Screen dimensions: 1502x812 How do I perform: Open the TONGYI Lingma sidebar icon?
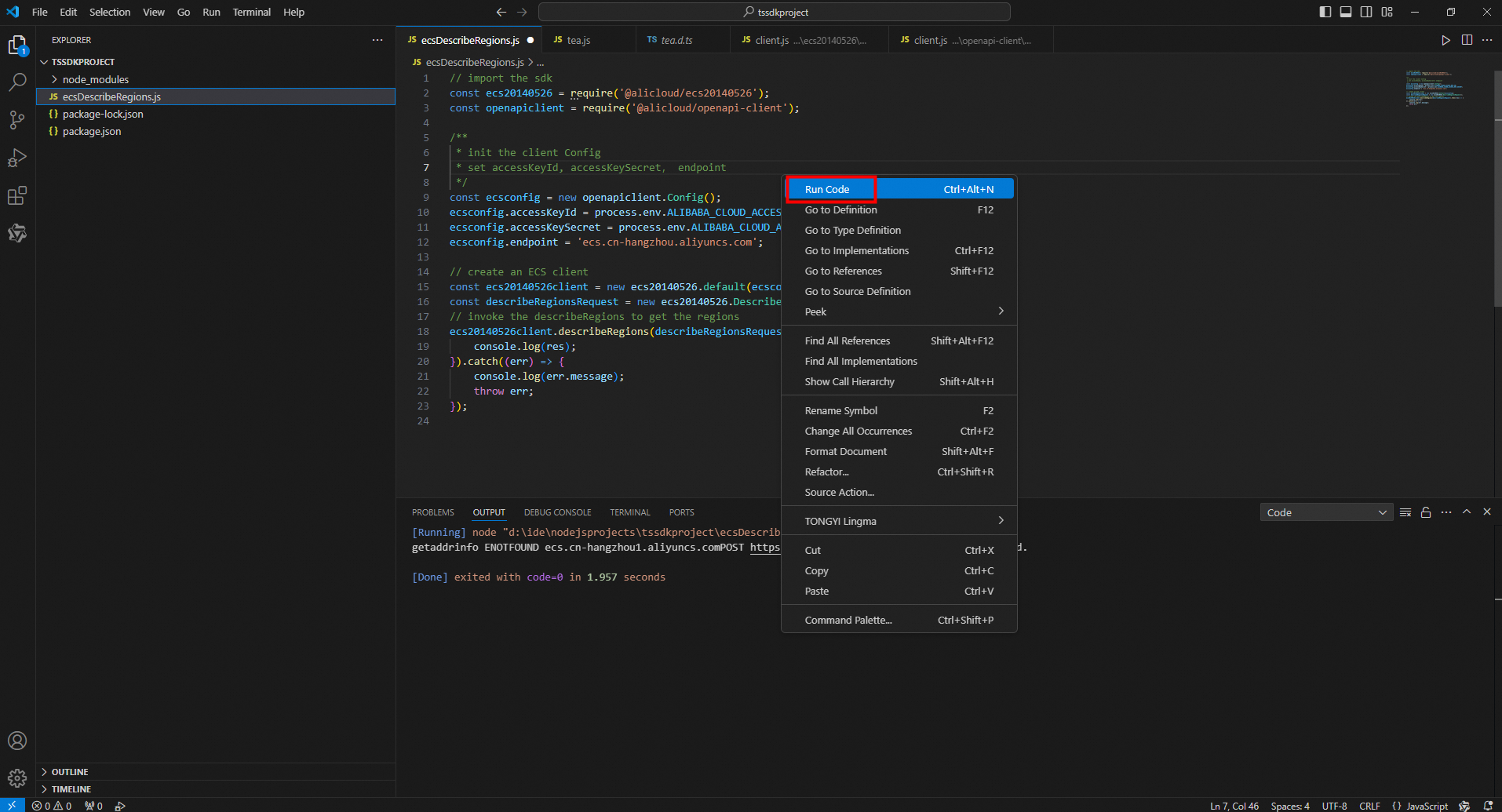(17, 233)
